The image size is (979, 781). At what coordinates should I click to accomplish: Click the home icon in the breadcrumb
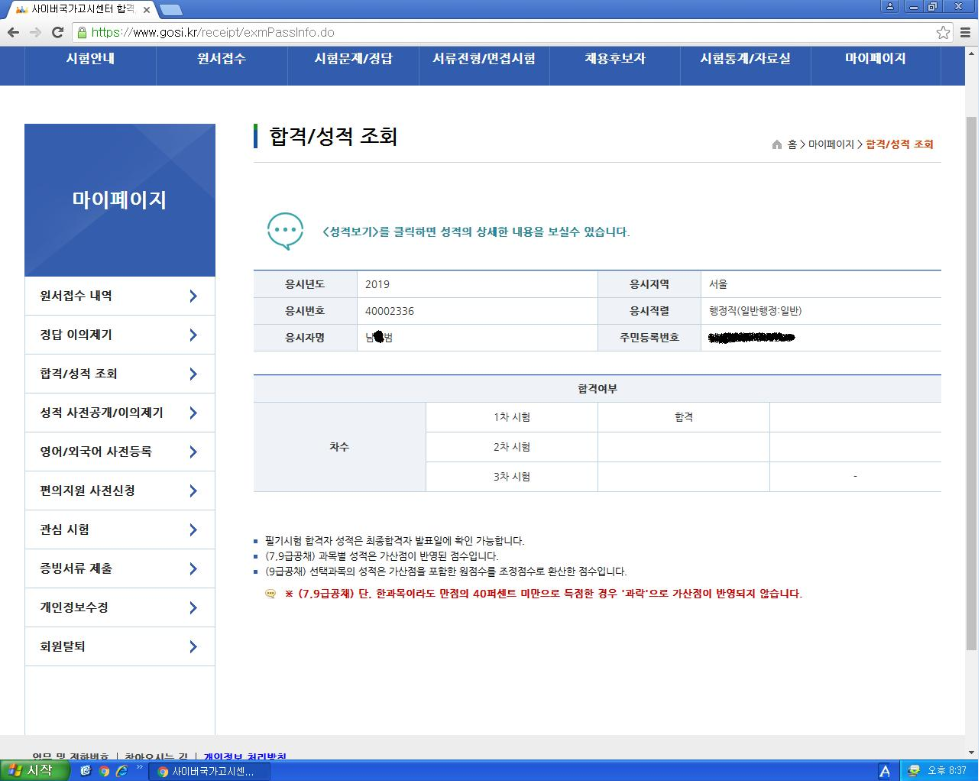pos(777,145)
